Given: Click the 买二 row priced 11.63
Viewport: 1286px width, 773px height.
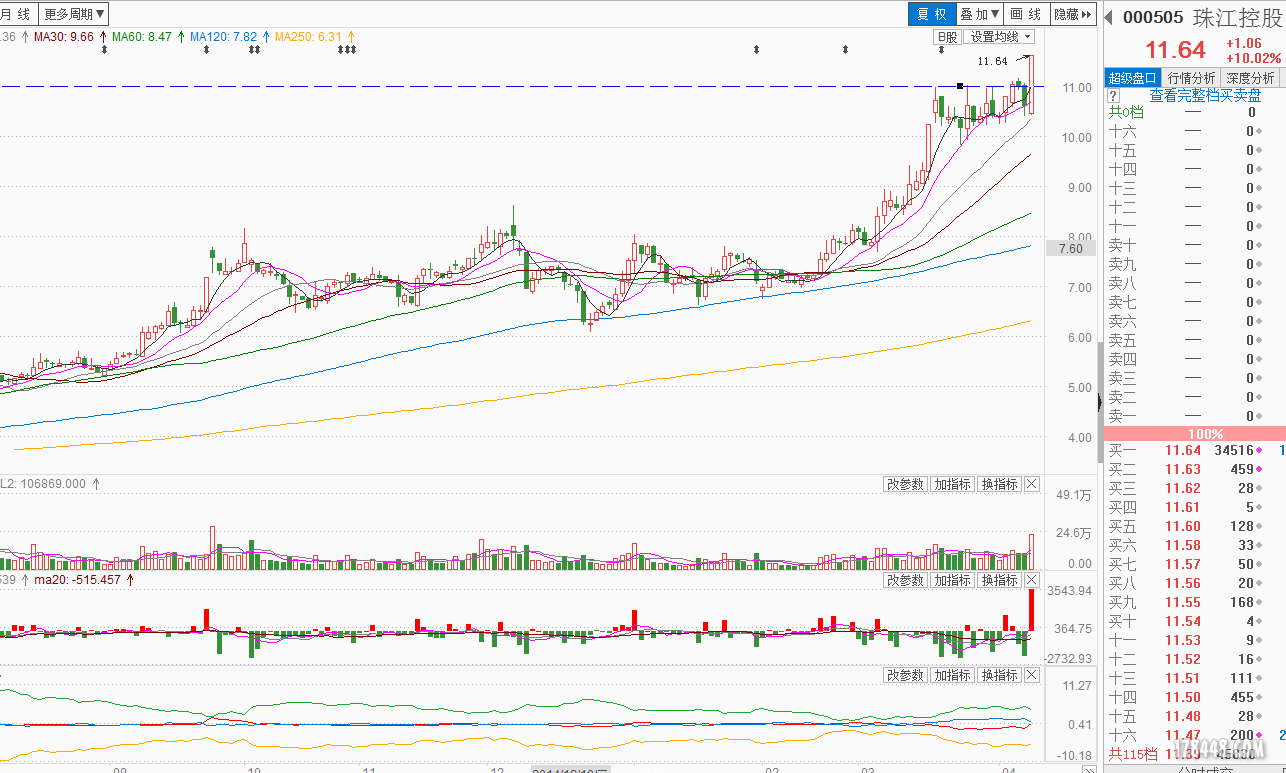Looking at the screenshot, I should pos(1194,469).
